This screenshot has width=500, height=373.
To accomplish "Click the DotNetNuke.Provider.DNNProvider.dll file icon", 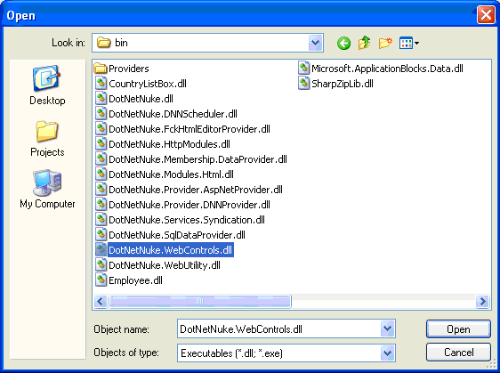I will point(101,205).
